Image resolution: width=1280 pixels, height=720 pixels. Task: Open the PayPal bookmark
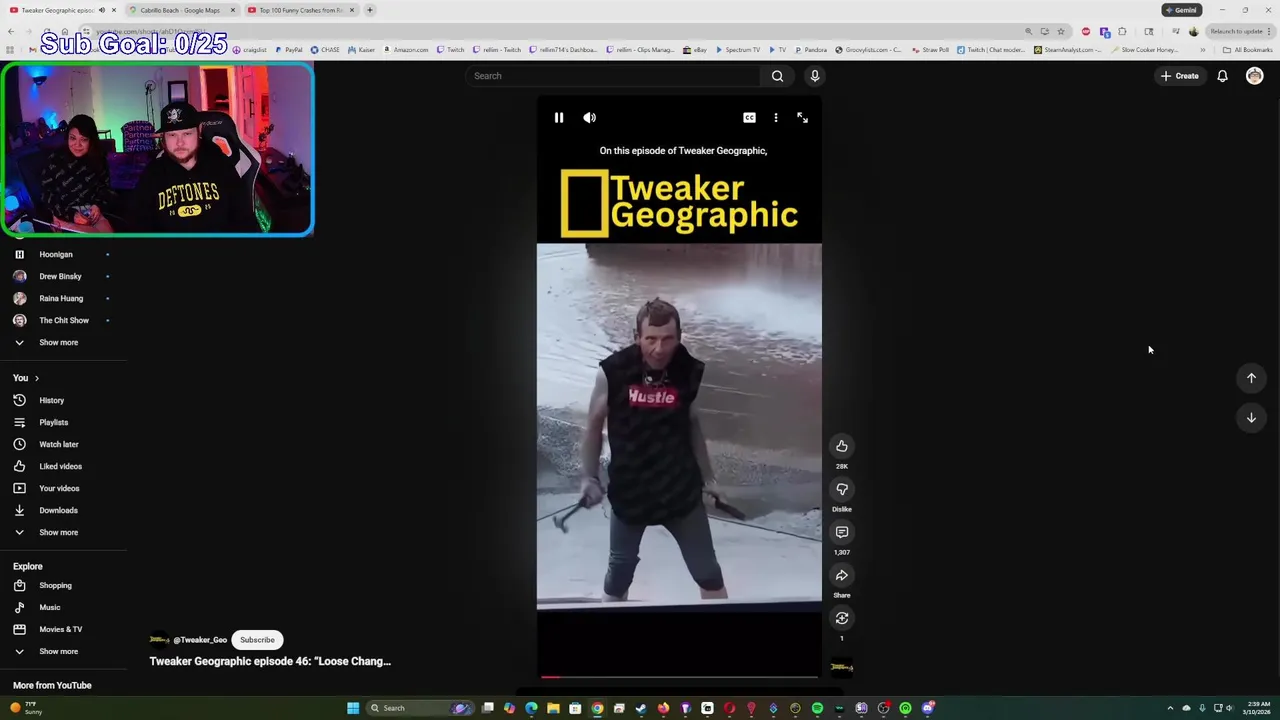tap(288, 49)
